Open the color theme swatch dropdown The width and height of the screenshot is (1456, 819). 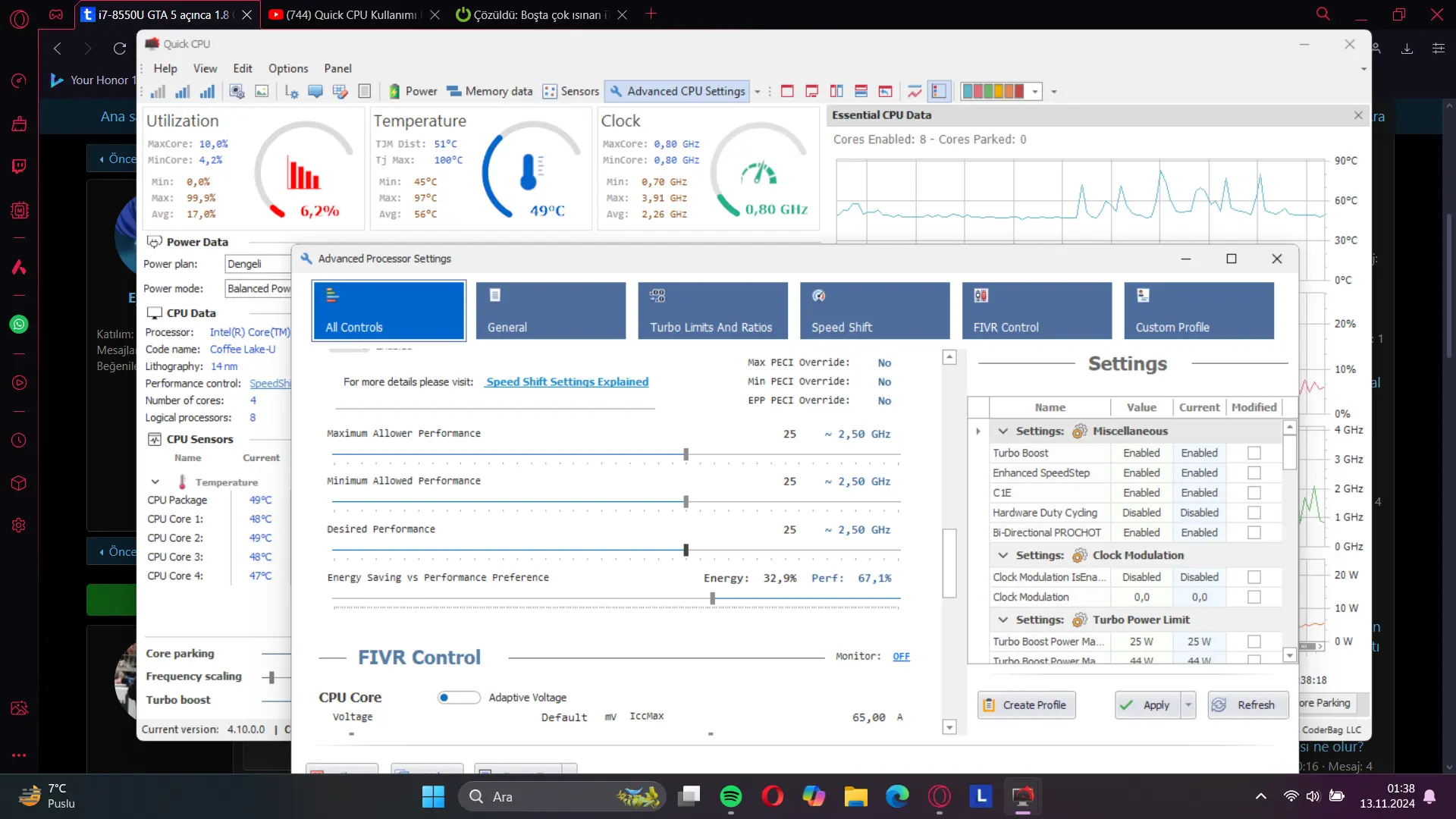pyautogui.click(x=1035, y=92)
